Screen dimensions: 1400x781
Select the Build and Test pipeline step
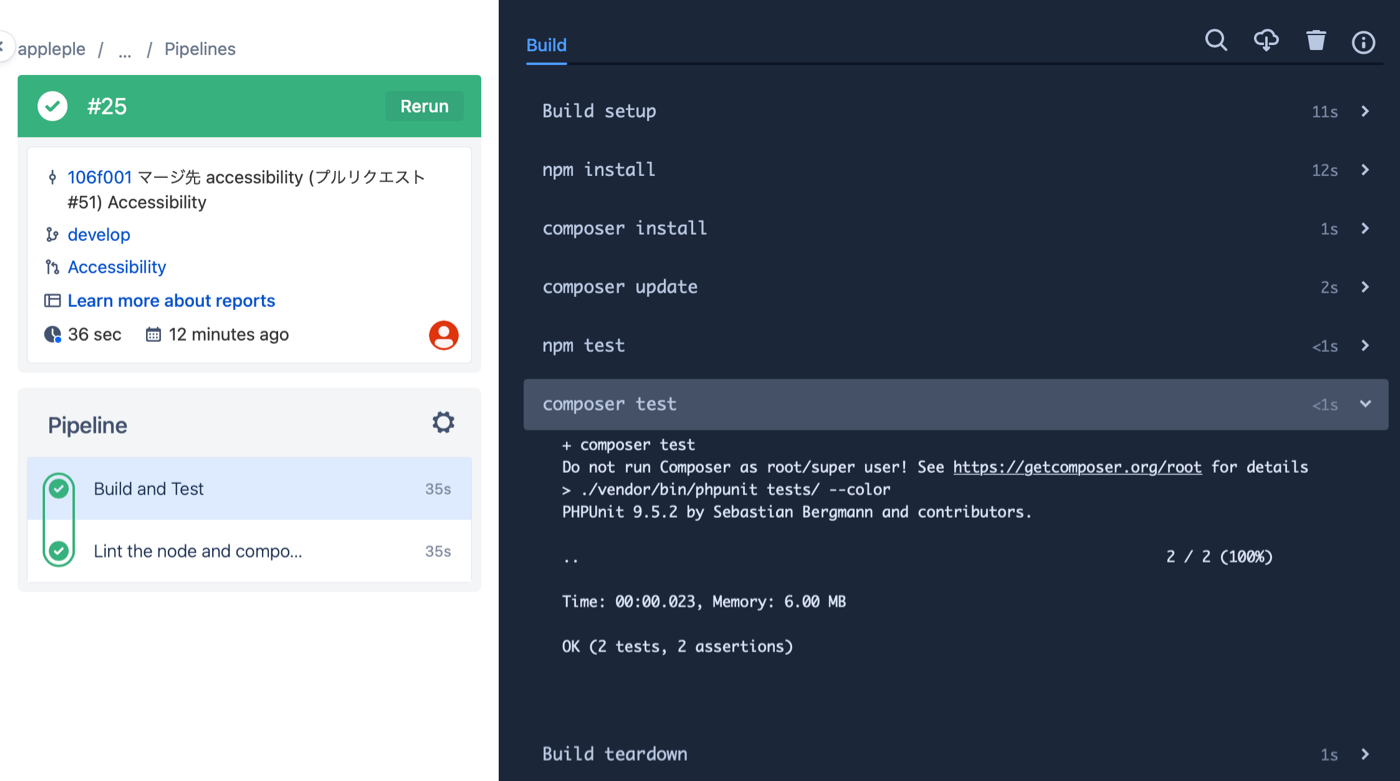point(250,489)
